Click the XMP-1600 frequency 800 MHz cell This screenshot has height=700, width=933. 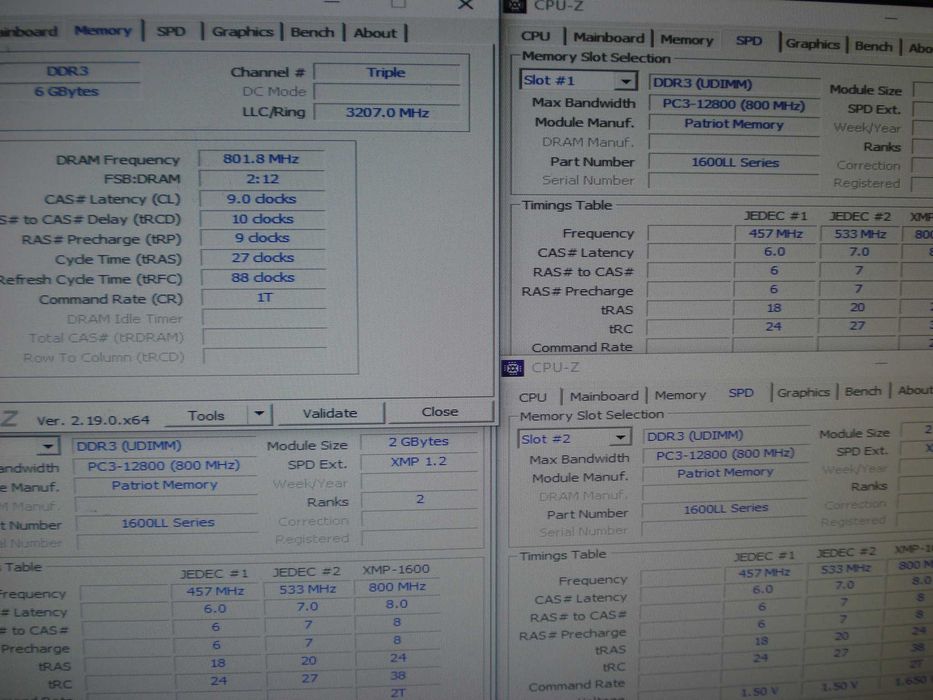point(397,587)
